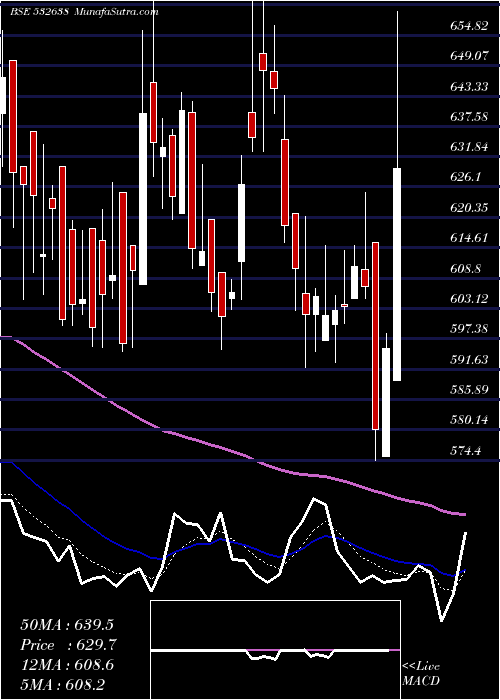
Task: Click the 580.14 price axis label
Action: (468, 420)
